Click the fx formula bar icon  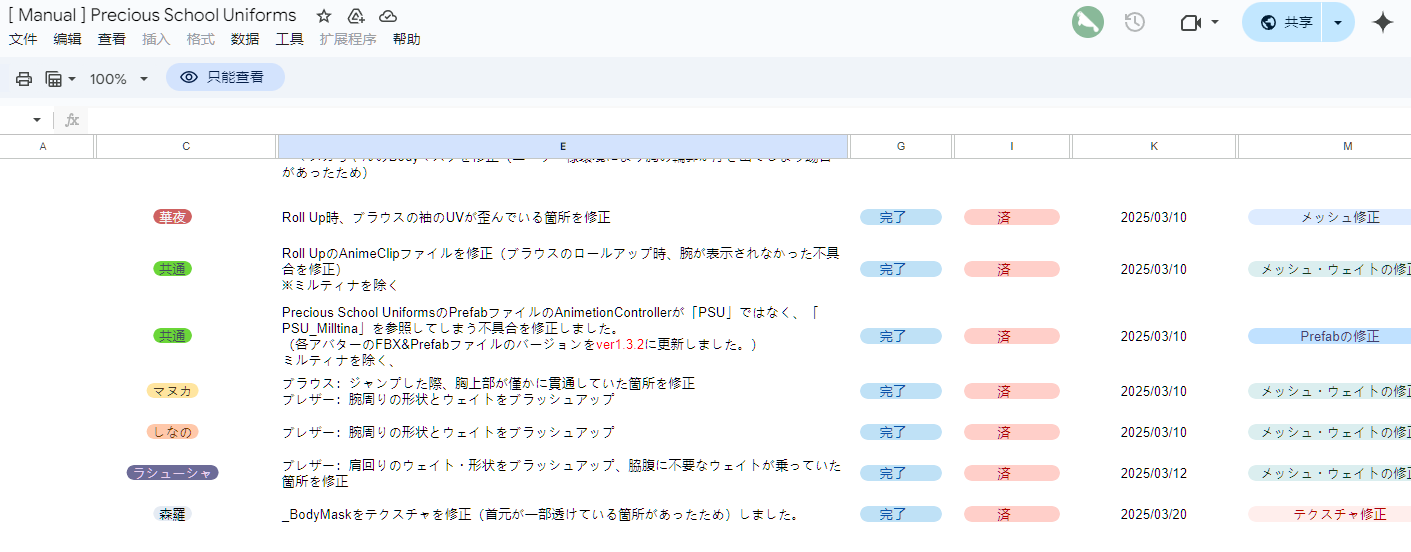(x=72, y=120)
